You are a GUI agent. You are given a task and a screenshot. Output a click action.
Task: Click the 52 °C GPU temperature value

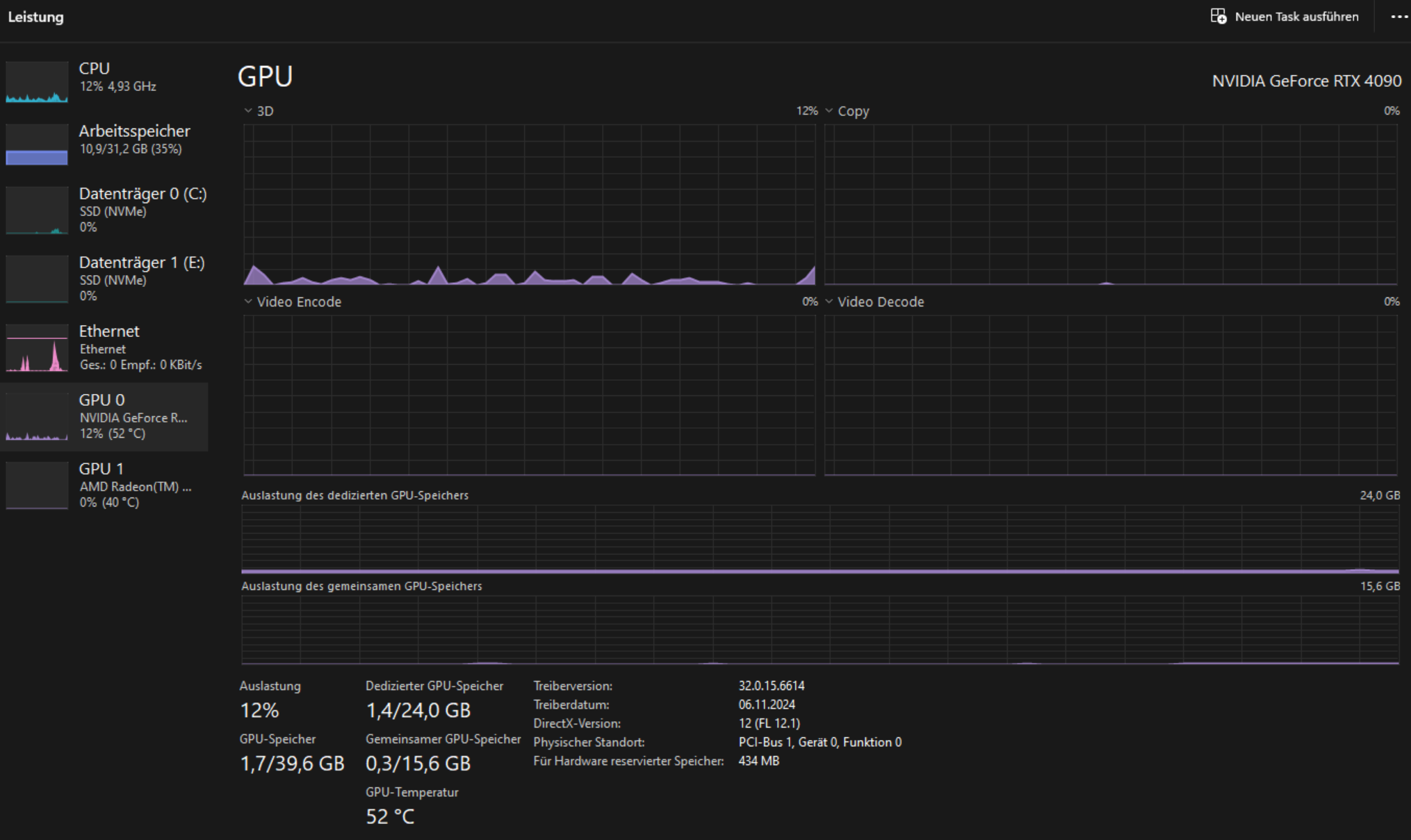tap(390, 816)
